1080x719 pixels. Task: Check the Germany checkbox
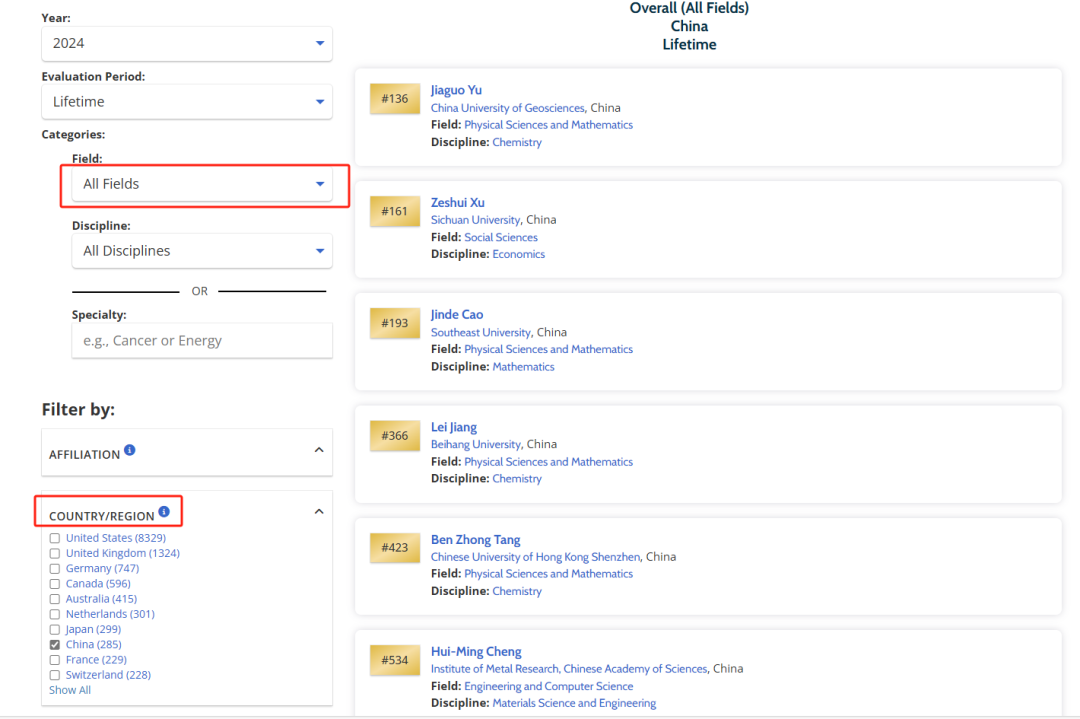coord(54,569)
